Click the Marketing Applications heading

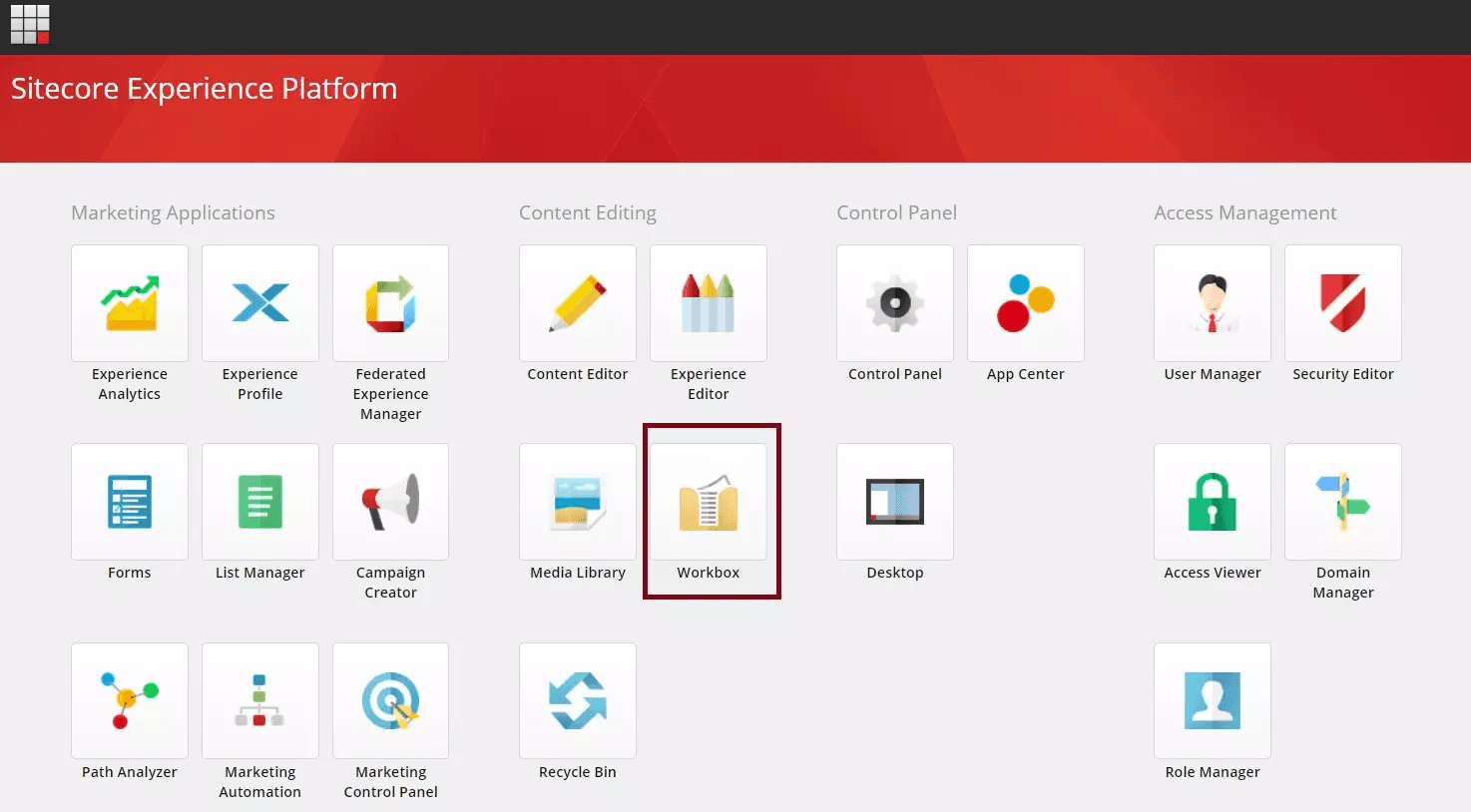(173, 212)
